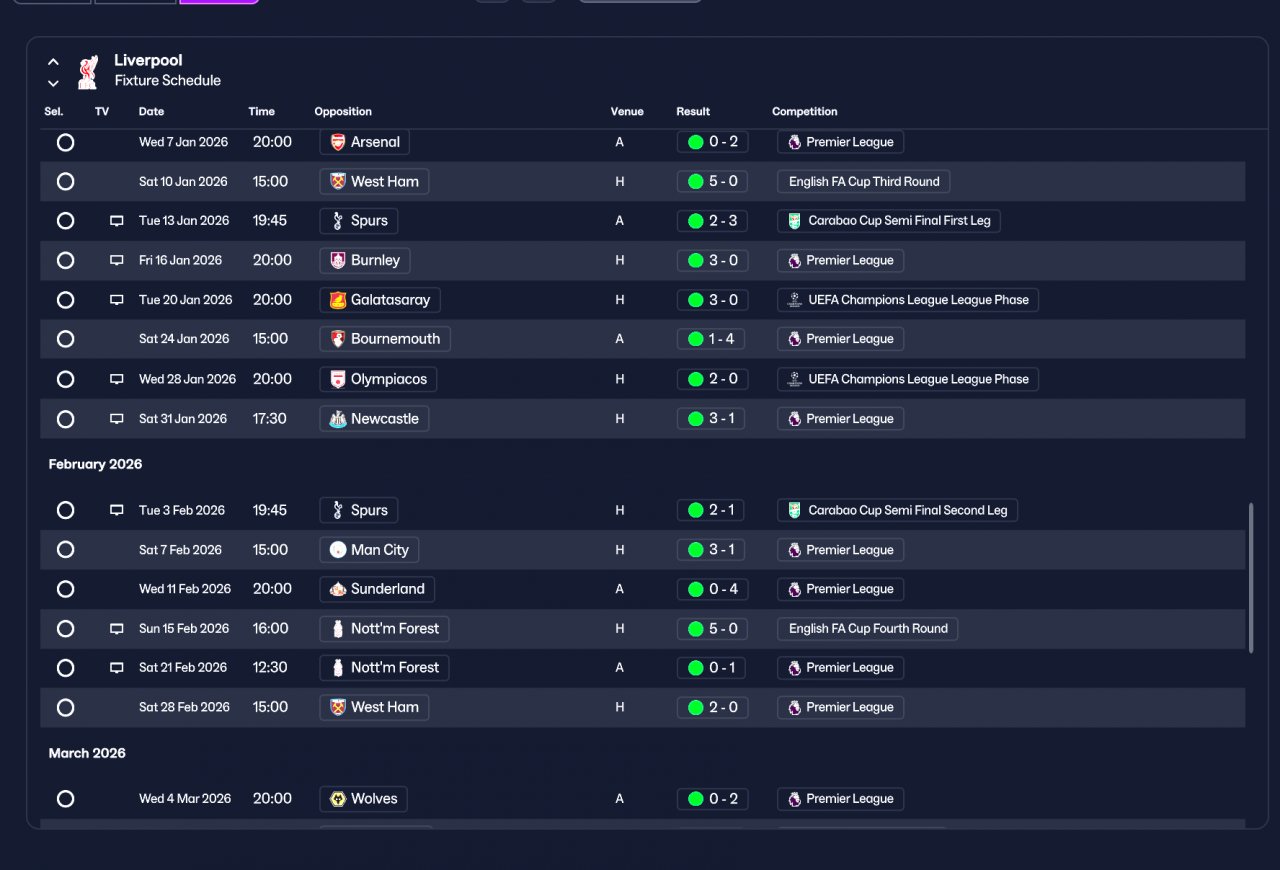Sort fixtures by Competition column header
Screen dimensions: 1280x870
[x=804, y=112]
